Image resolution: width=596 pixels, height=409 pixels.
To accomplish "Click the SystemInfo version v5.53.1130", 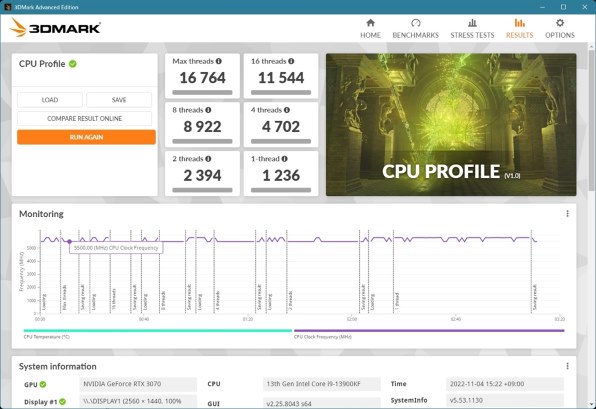I will point(505,401).
